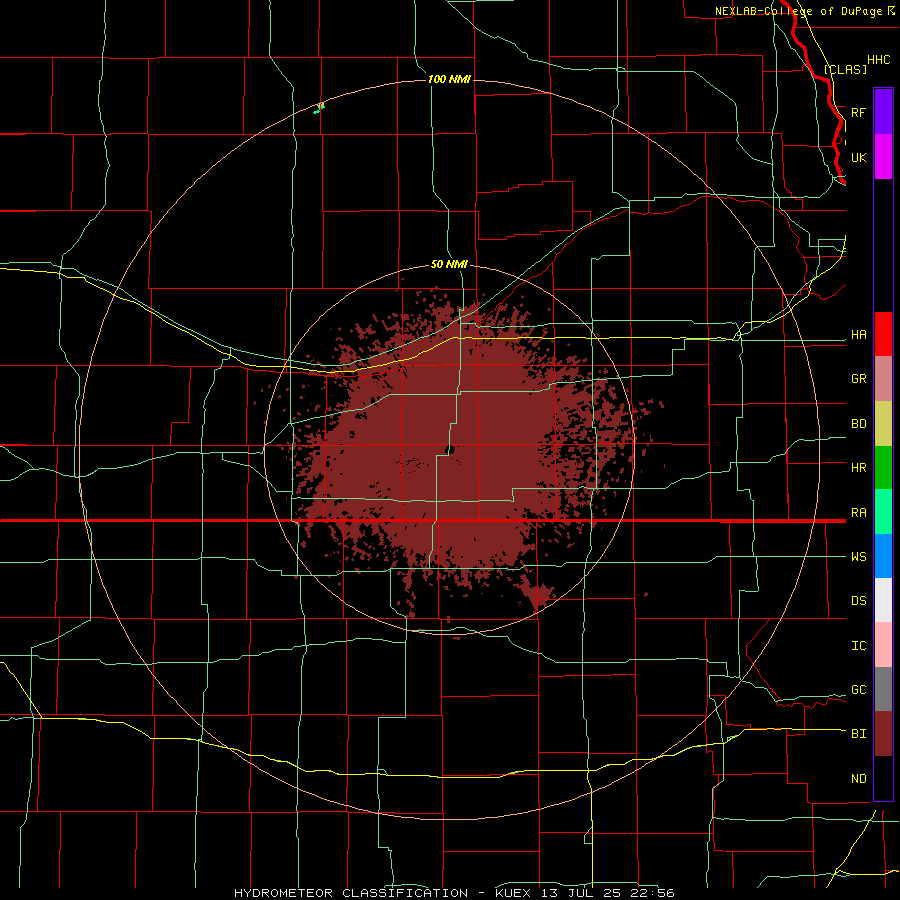The height and width of the screenshot is (900, 900).
Task: Click the white DS legend swatch
Action: click(x=883, y=600)
